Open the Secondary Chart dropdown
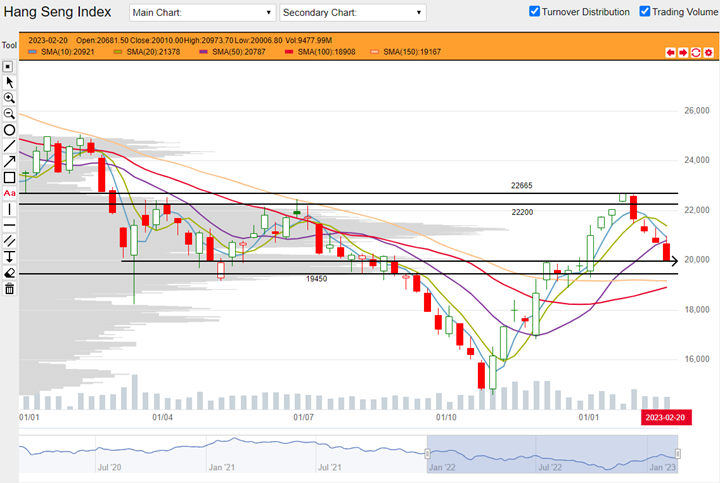This screenshot has height=483, width=720. pos(353,12)
